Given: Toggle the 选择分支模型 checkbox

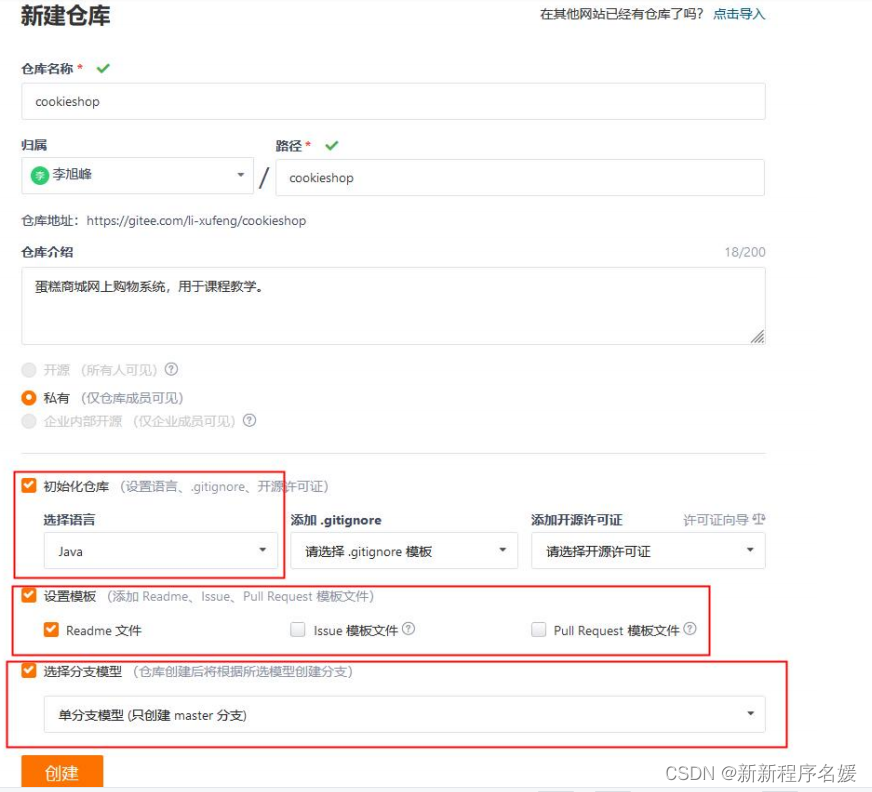Looking at the screenshot, I should (29, 671).
